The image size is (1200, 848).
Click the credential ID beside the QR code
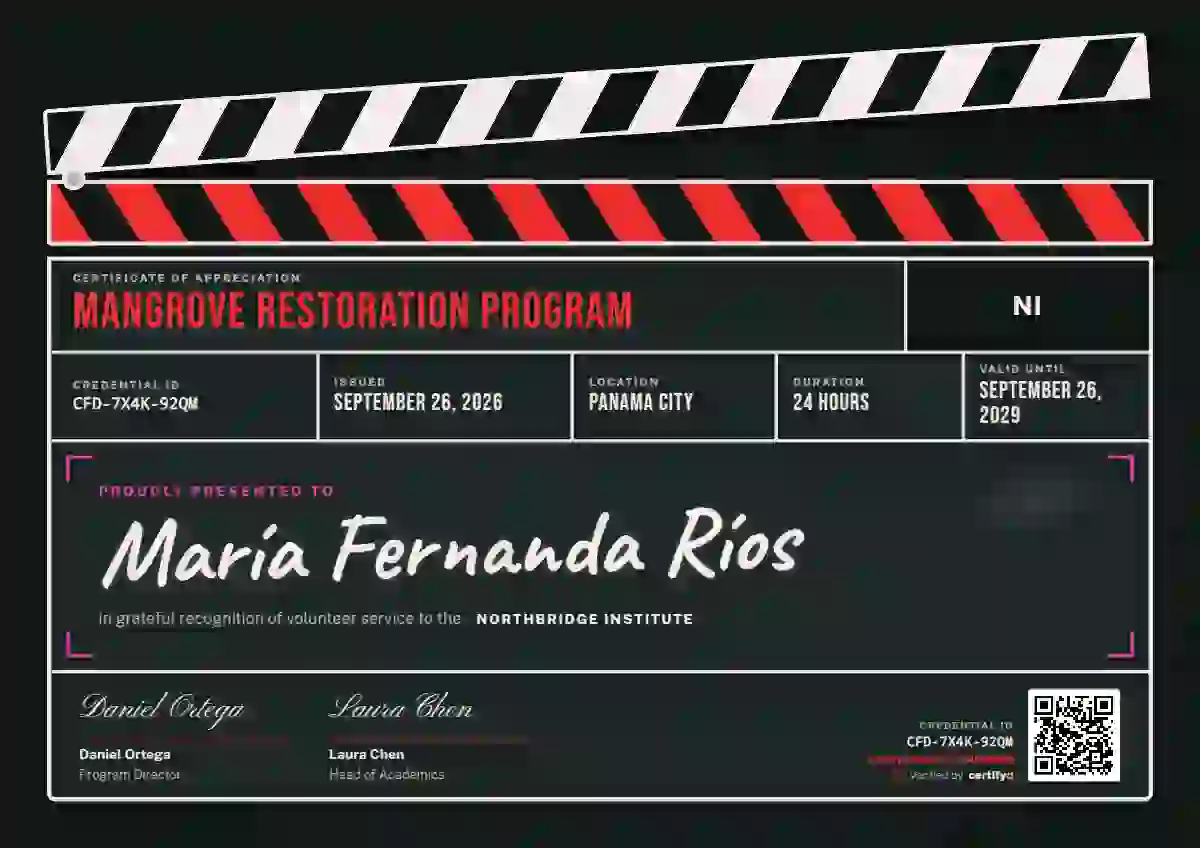click(960, 742)
